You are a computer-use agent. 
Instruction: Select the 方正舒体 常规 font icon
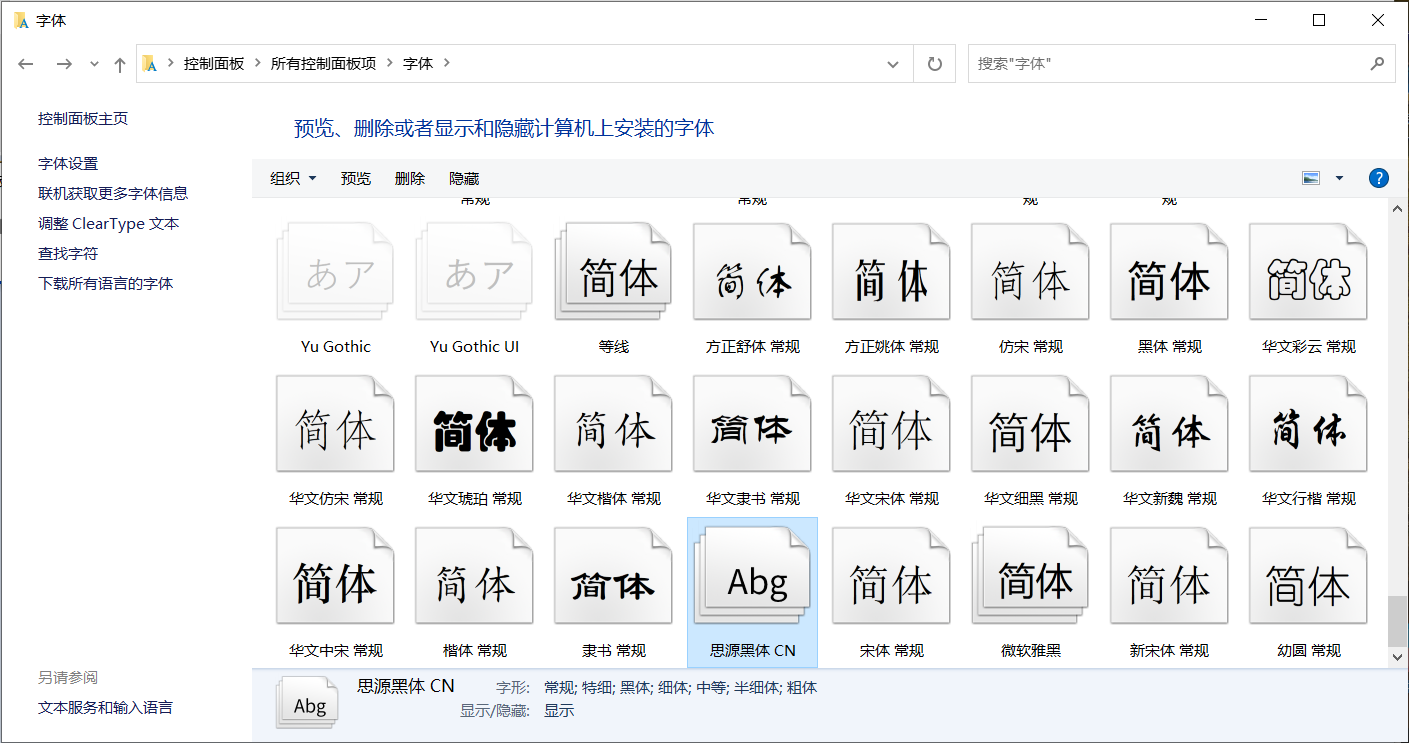pos(752,272)
